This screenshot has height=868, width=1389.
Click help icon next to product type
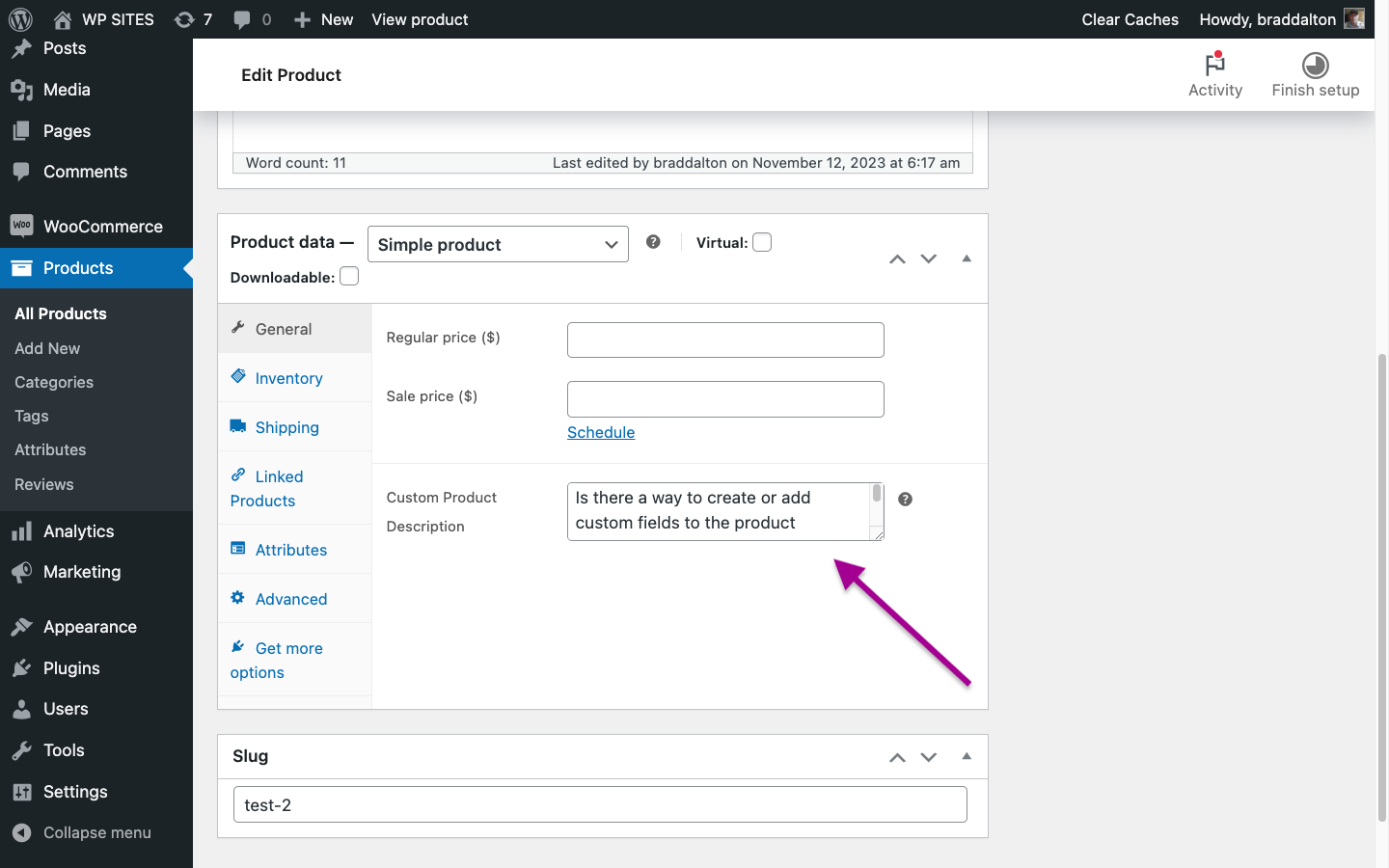[653, 242]
